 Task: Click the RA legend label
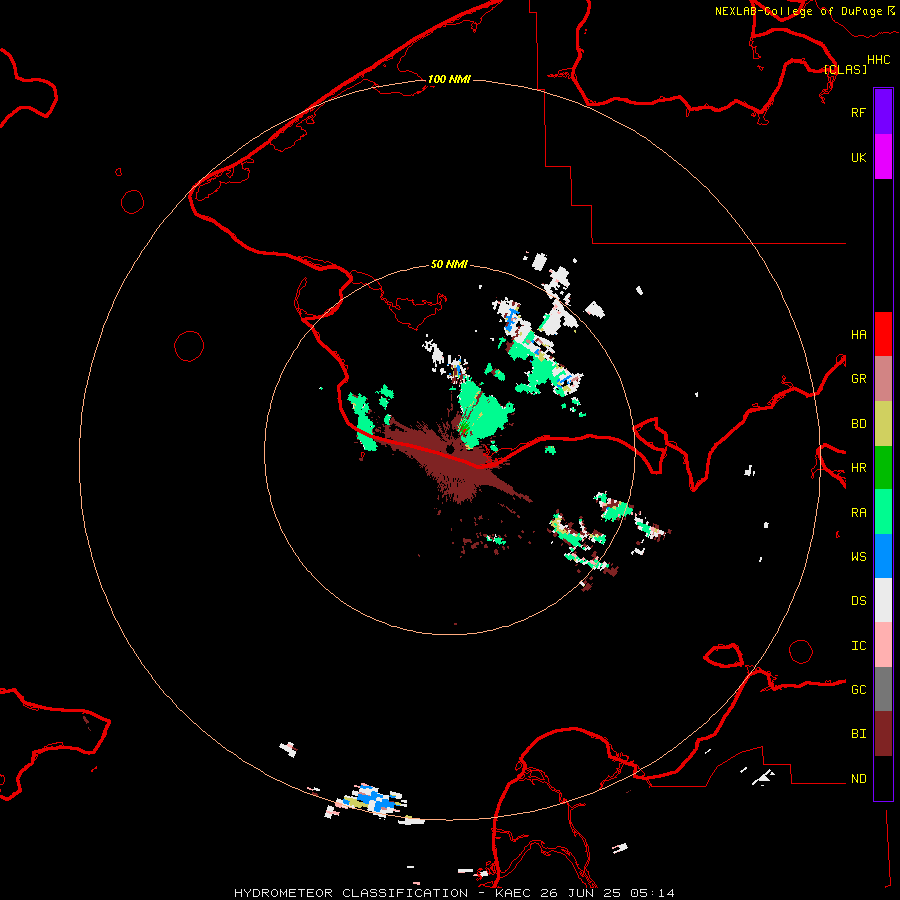click(858, 512)
